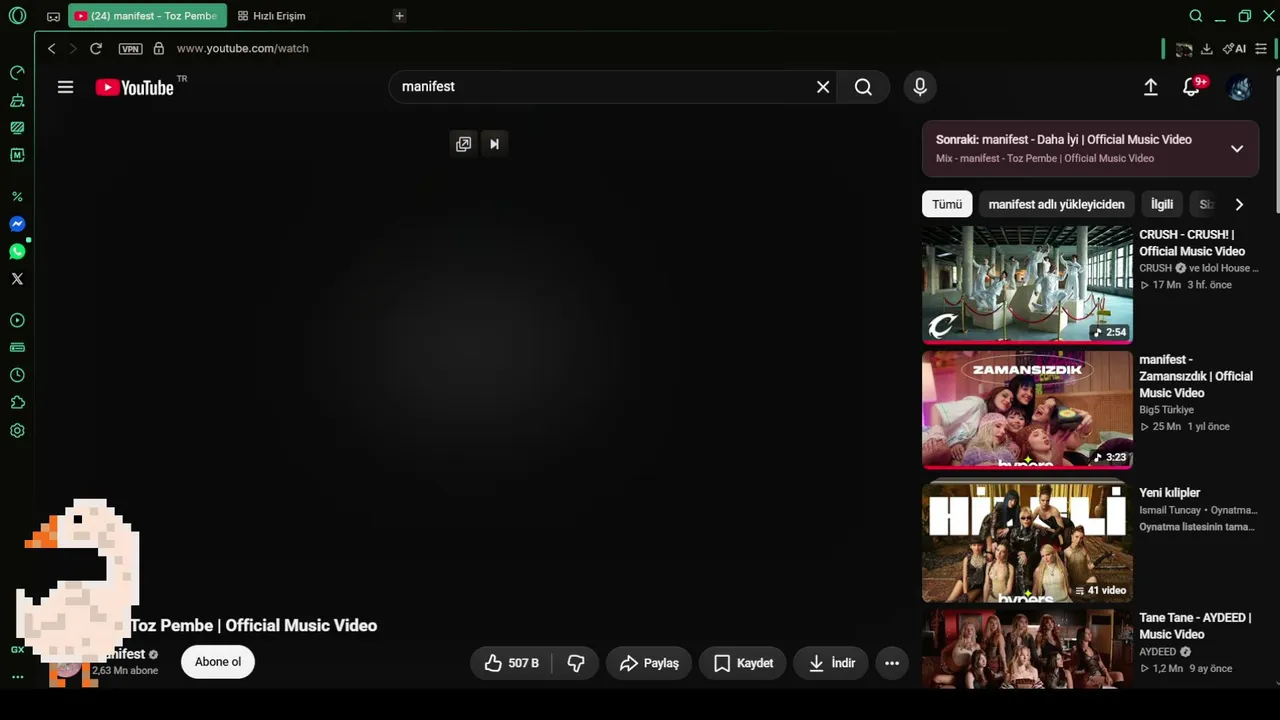Open the GX Corner gamepad tab icon
The height and width of the screenshot is (720, 1280).
(53, 16)
